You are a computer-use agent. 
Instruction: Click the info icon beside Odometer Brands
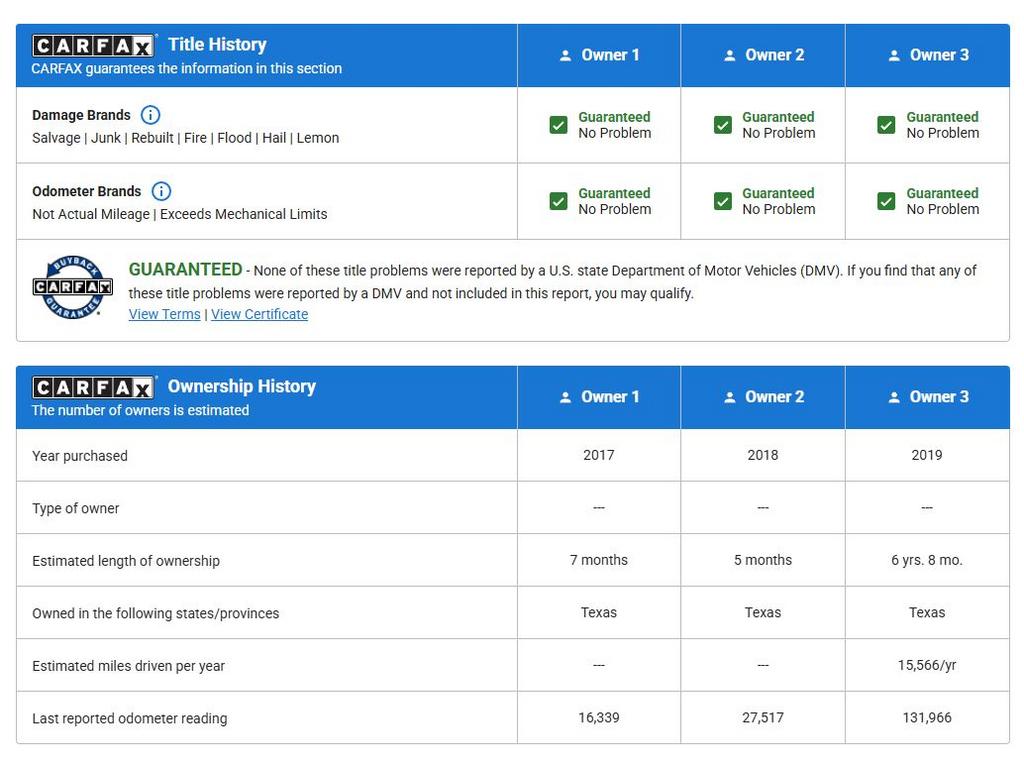coord(161,191)
